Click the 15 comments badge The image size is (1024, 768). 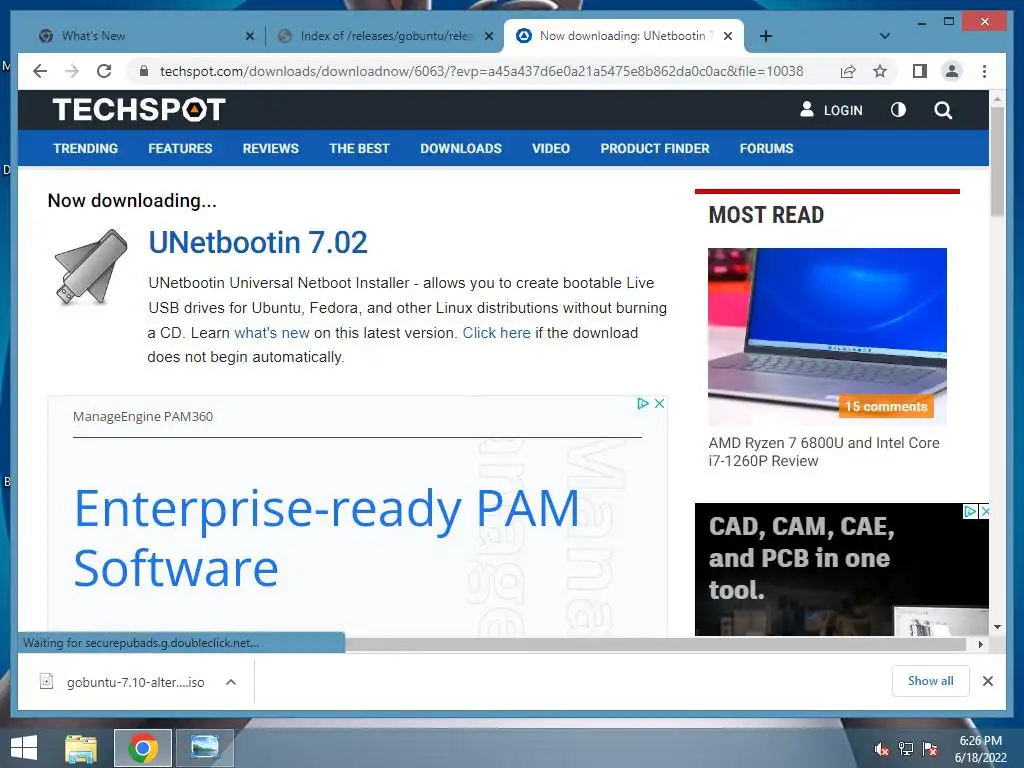pyautogui.click(x=886, y=406)
